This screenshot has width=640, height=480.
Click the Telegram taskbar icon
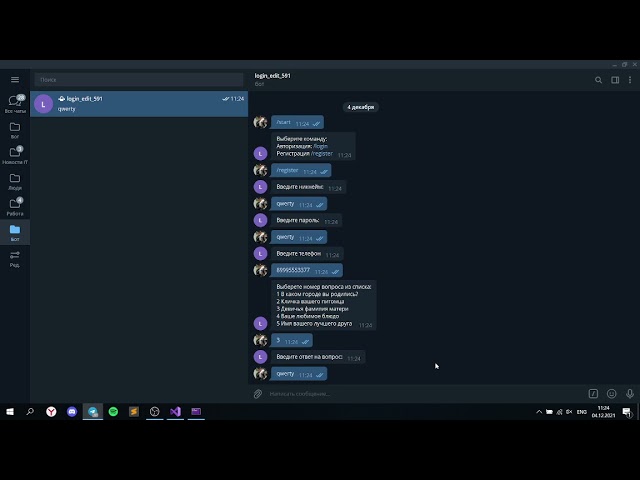pos(93,411)
